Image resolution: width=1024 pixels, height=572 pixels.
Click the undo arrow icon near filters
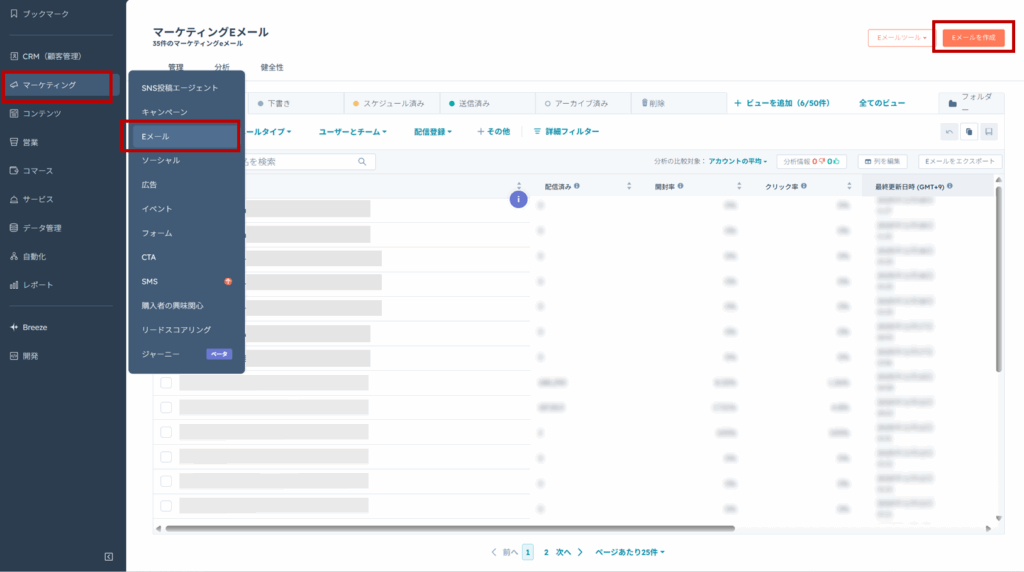tap(950, 132)
